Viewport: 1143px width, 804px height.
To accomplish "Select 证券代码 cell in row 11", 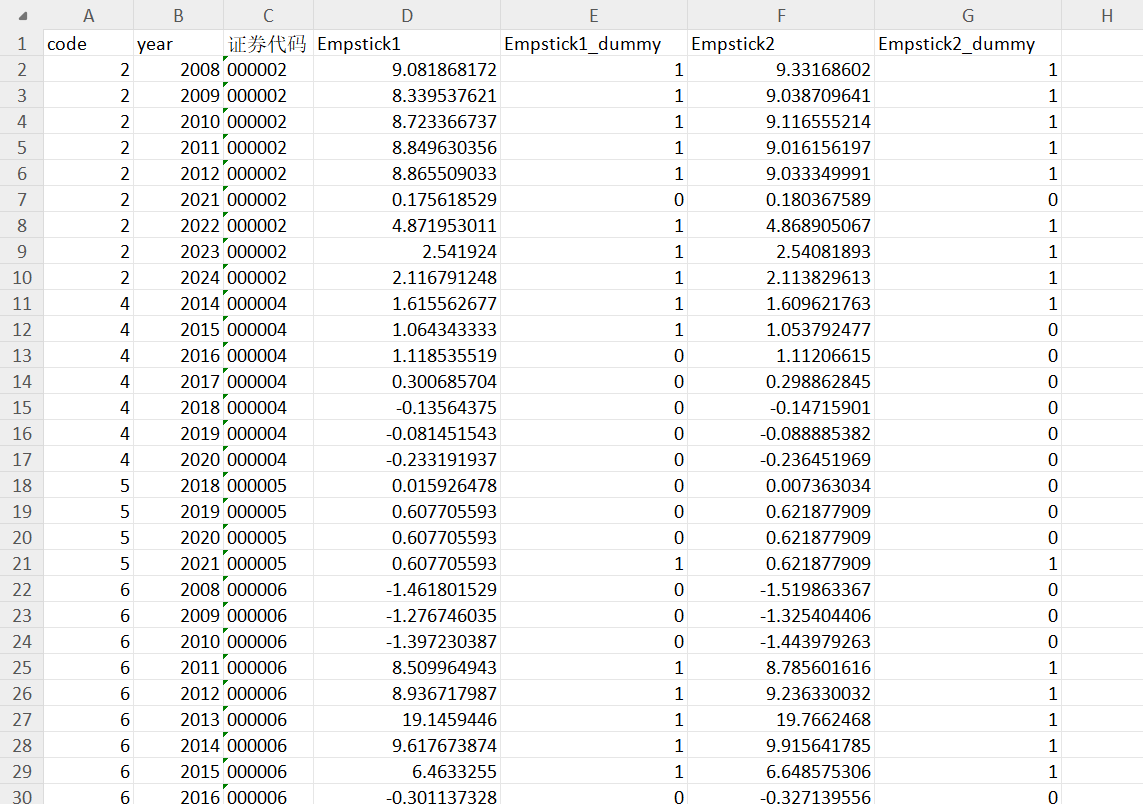I will click(x=268, y=303).
